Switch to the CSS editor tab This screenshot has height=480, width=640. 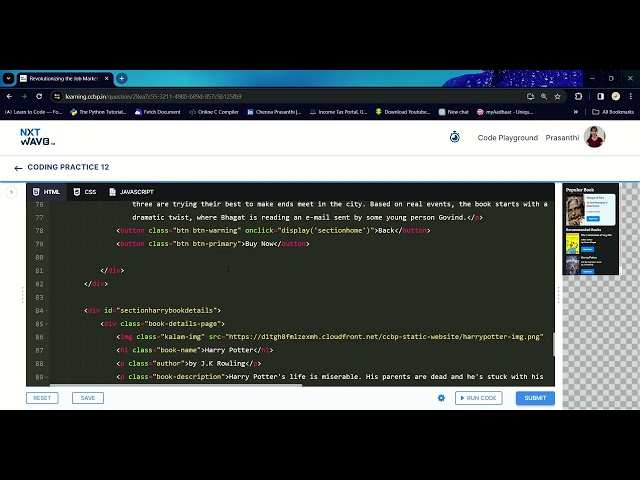pos(85,192)
